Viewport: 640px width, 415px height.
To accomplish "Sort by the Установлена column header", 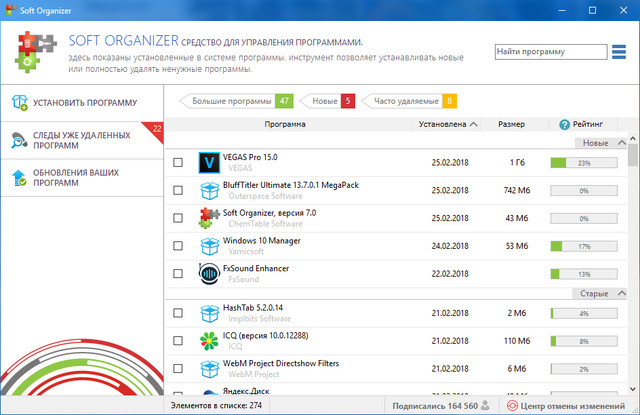I will 448,124.
